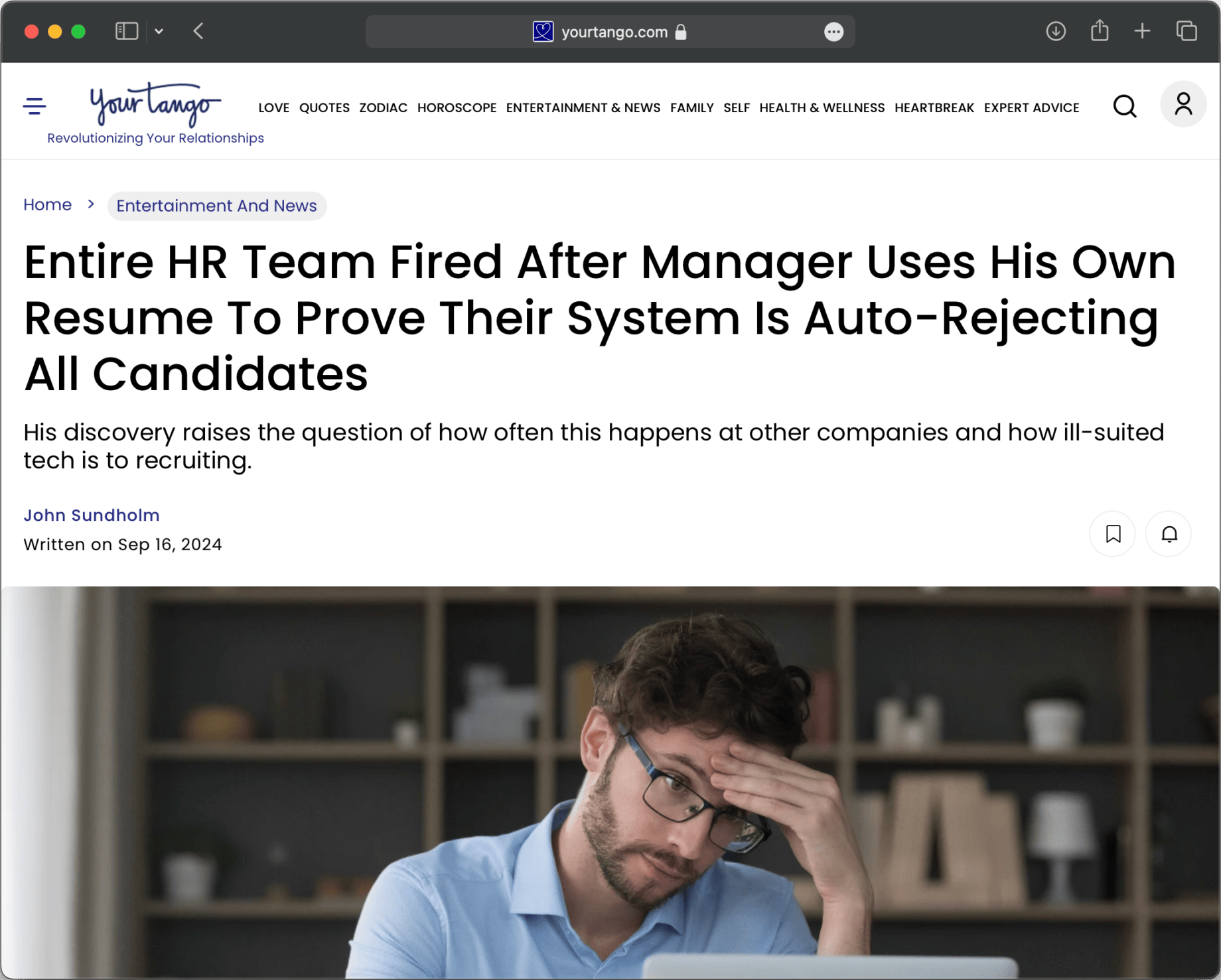Image resolution: width=1221 pixels, height=980 pixels.
Task: Select ENTERTAINMENT & NEWS in the navigation
Action: click(583, 107)
